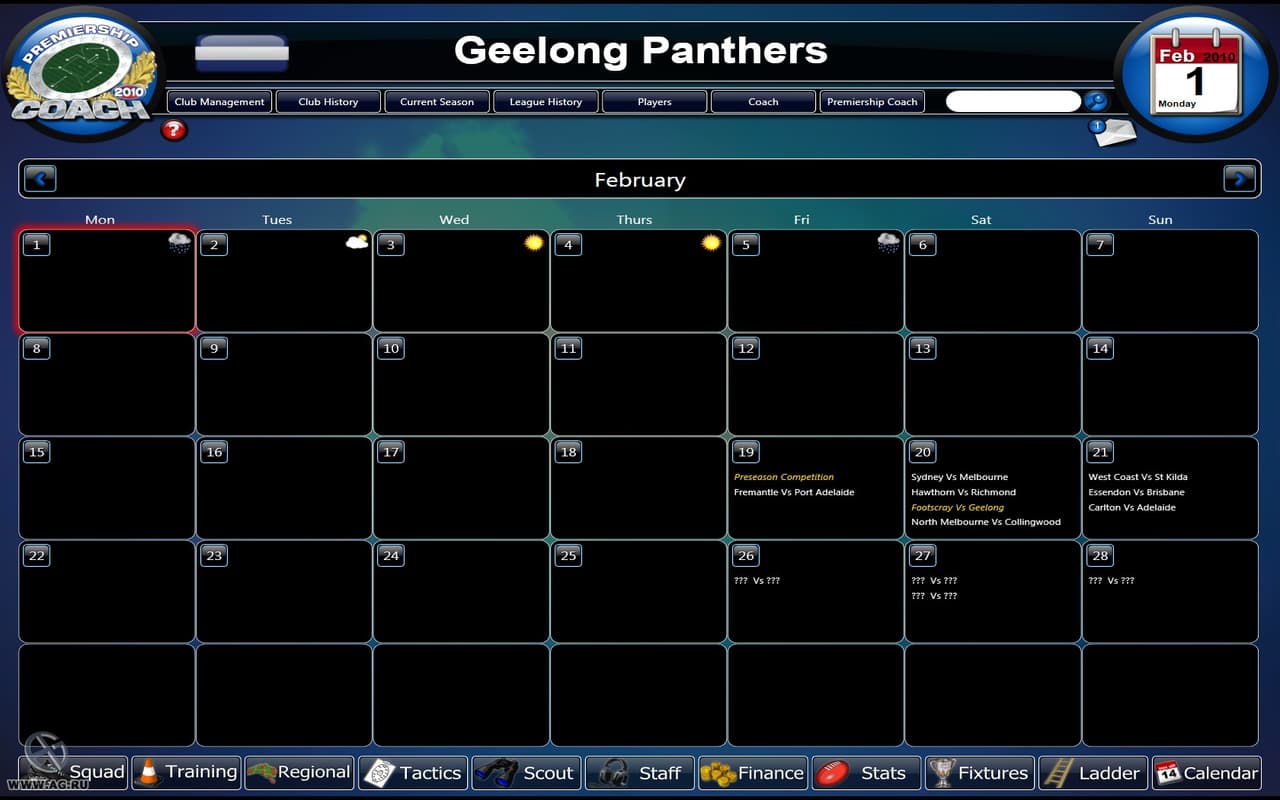Select the day 22 calendar cell
Image resolution: width=1280 pixels, height=800 pixels.
pyautogui.click(x=107, y=592)
